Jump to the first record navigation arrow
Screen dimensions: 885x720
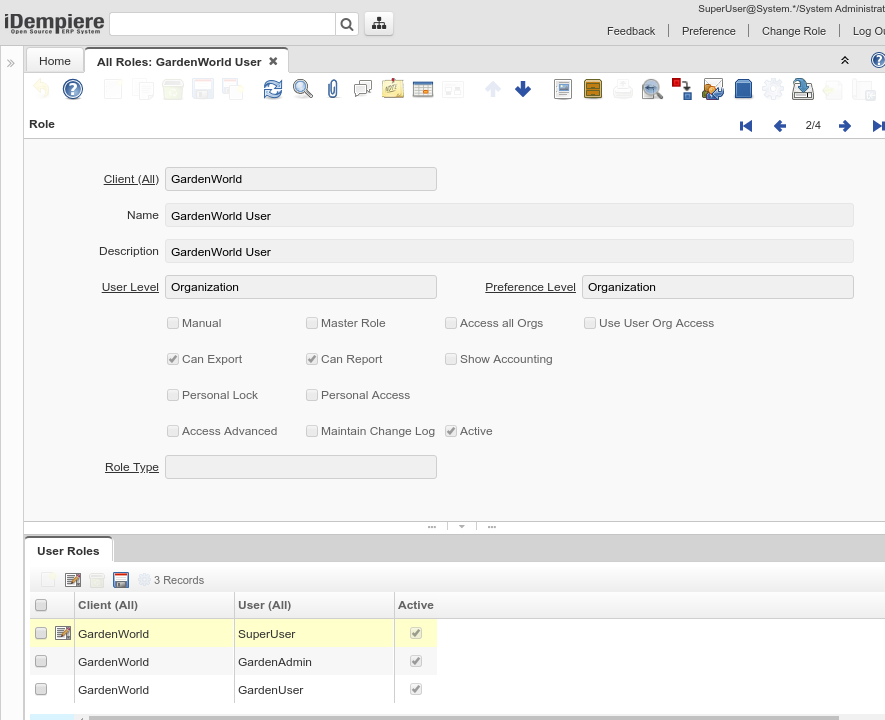745,126
